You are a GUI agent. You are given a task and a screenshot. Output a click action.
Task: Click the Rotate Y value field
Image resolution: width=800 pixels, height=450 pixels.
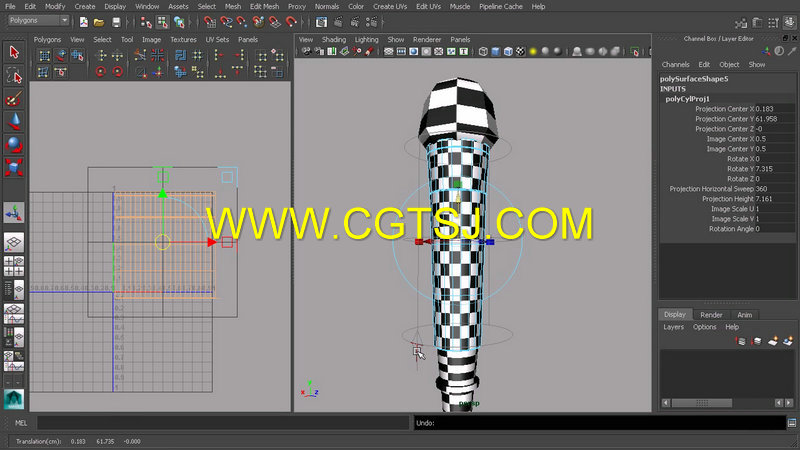click(x=774, y=169)
